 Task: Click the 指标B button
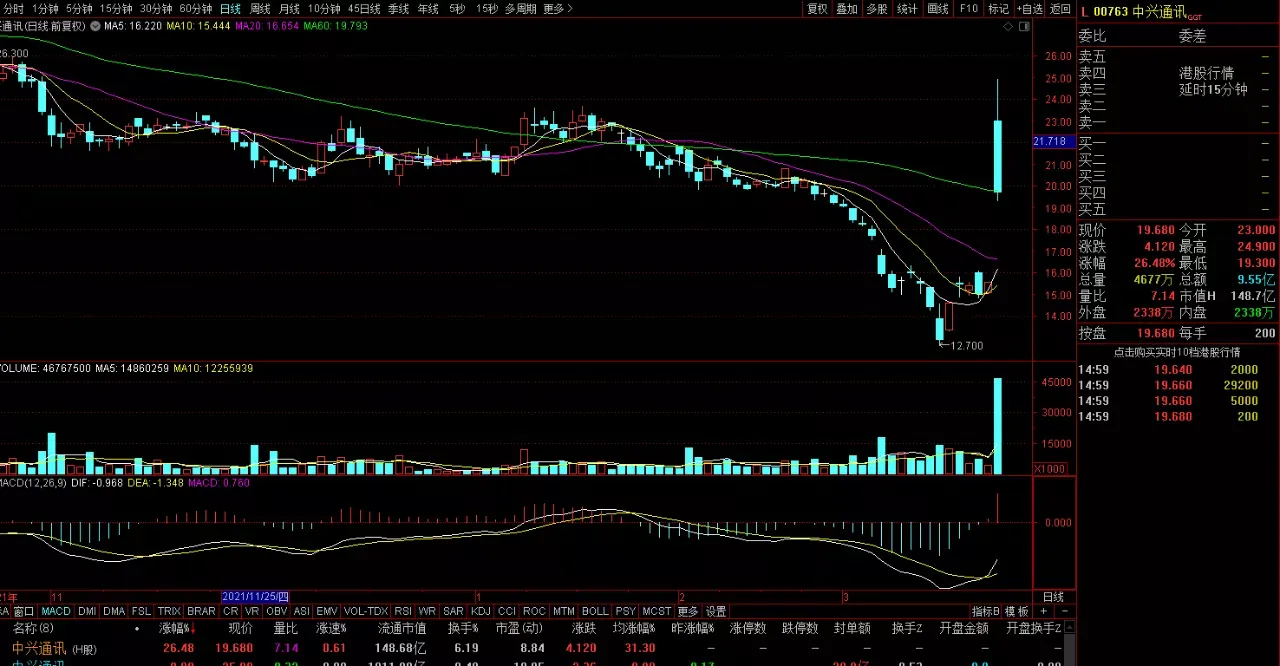pyautogui.click(x=985, y=611)
